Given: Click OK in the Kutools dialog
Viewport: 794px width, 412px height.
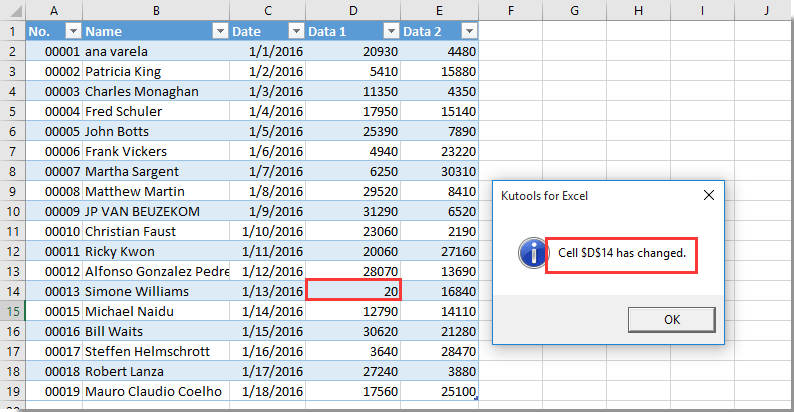Looking at the screenshot, I should coord(671,320).
